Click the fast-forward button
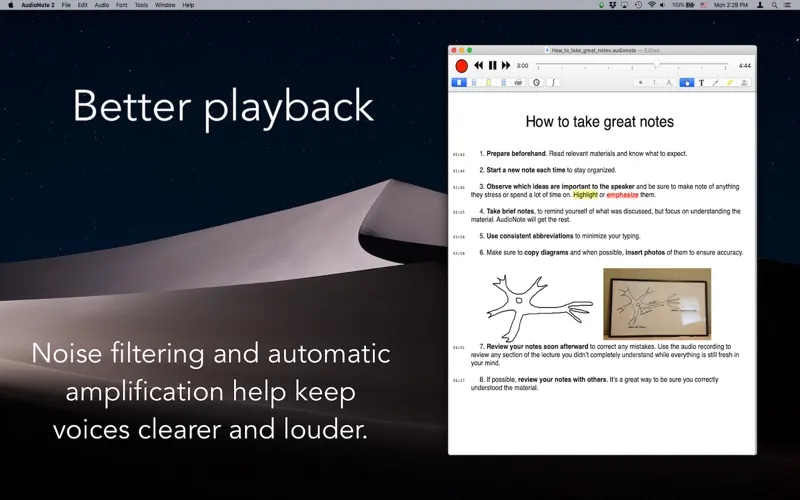 [x=506, y=65]
